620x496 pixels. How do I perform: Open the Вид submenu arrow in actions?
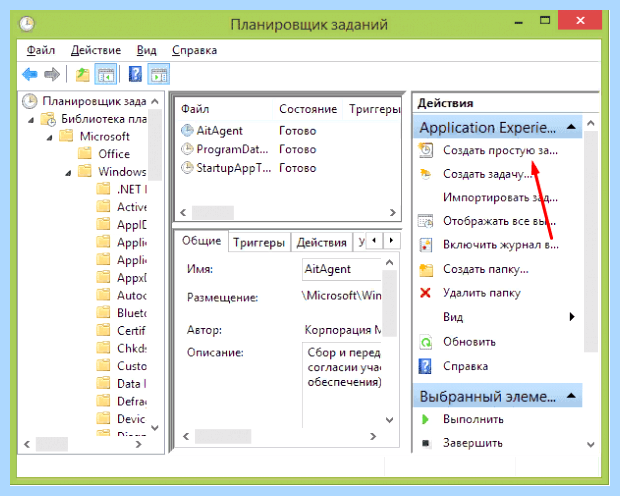[x=572, y=316]
